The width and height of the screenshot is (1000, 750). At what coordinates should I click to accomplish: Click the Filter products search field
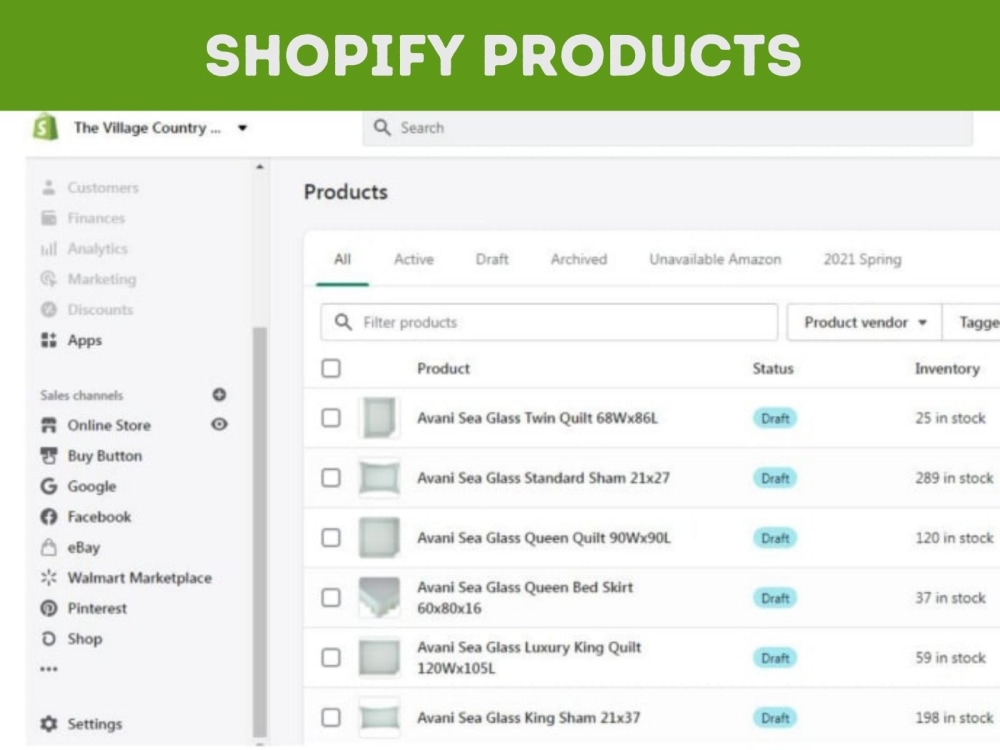click(x=546, y=322)
